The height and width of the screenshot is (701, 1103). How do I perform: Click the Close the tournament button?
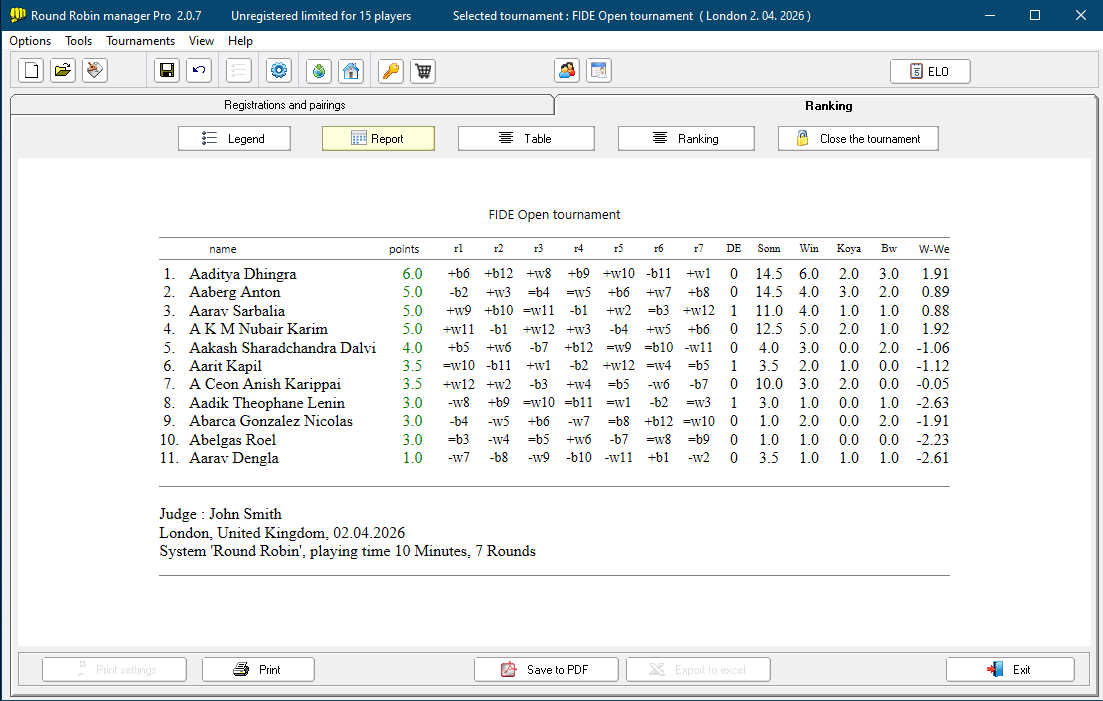(858, 139)
